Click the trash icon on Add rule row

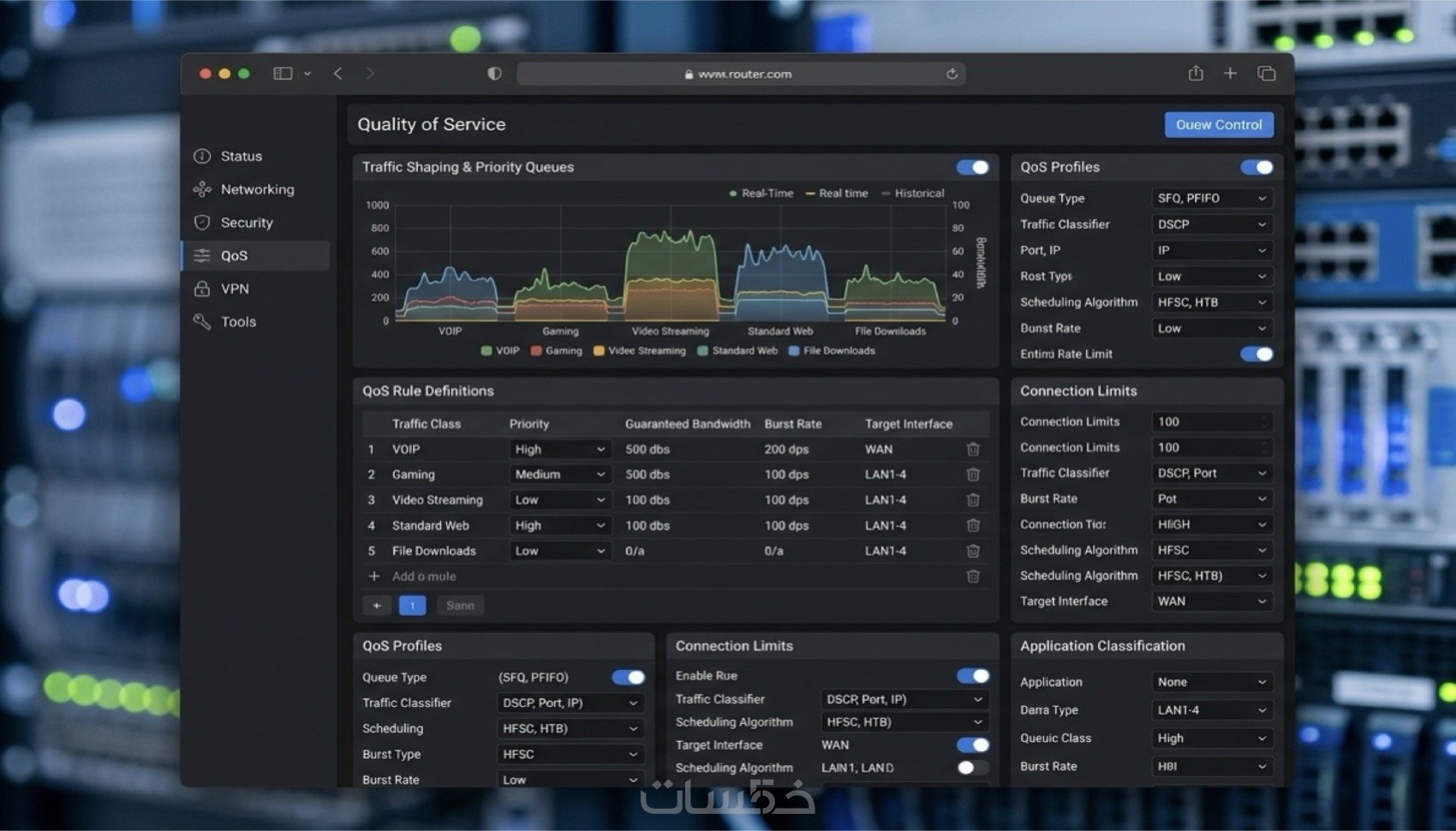973,577
